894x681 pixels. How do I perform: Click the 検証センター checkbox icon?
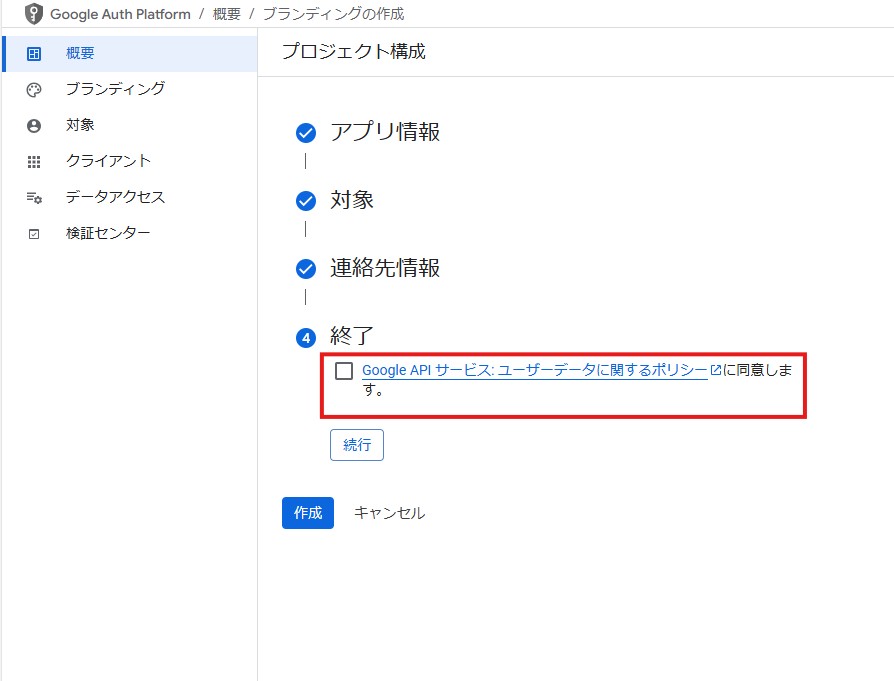pyautogui.click(x=34, y=234)
